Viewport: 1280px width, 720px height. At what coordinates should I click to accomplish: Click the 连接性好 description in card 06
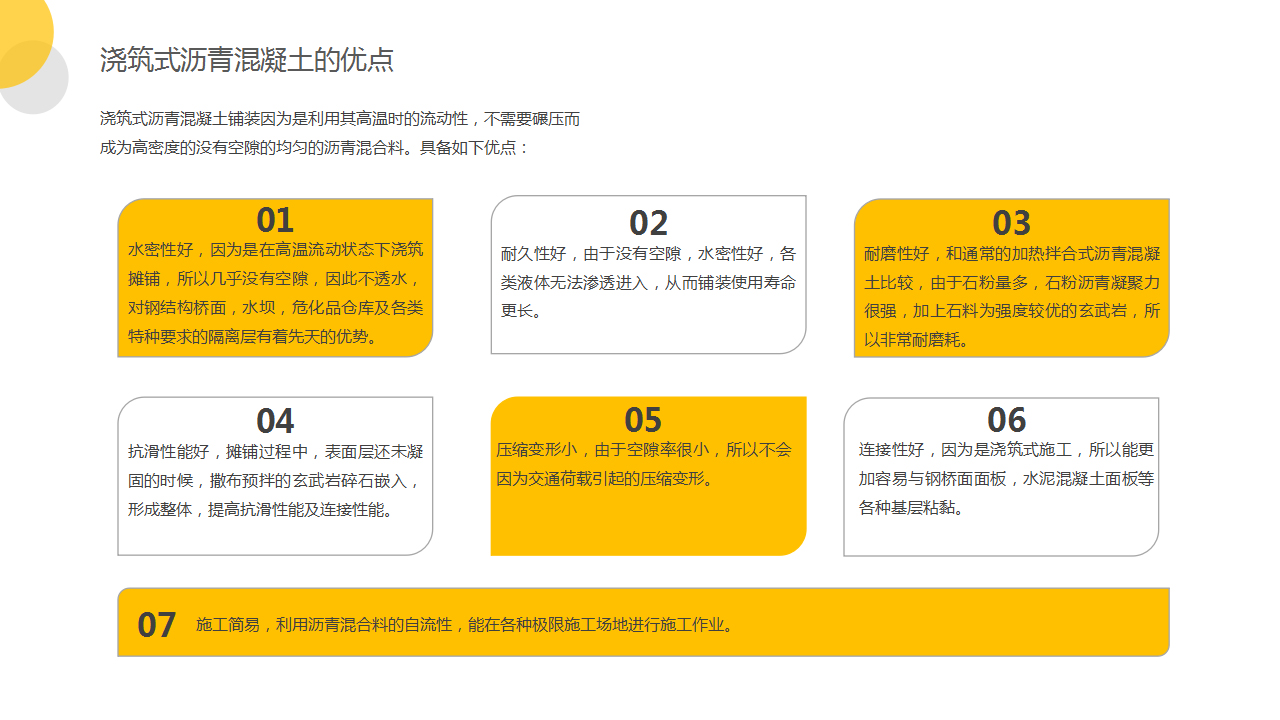1007,479
